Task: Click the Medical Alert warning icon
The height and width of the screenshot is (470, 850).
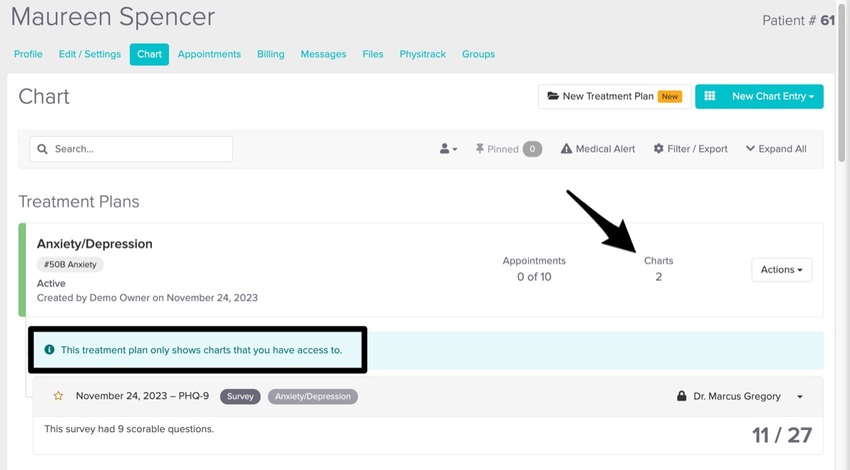Action: (566, 149)
